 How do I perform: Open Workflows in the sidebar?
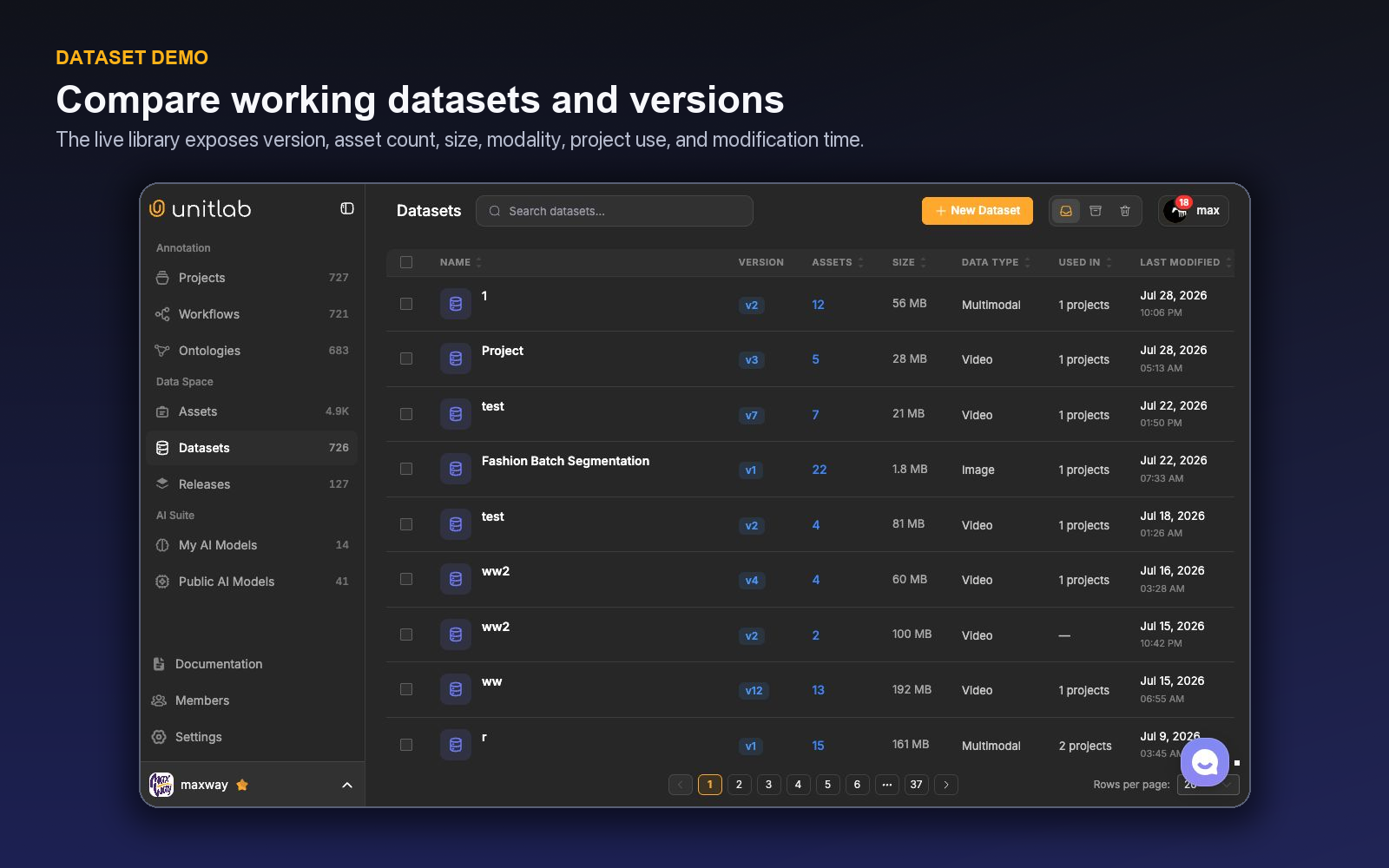[x=252, y=314]
